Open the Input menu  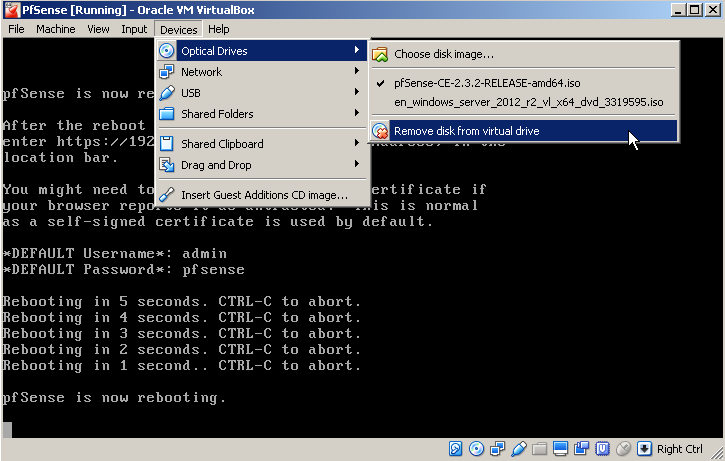click(134, 29)
